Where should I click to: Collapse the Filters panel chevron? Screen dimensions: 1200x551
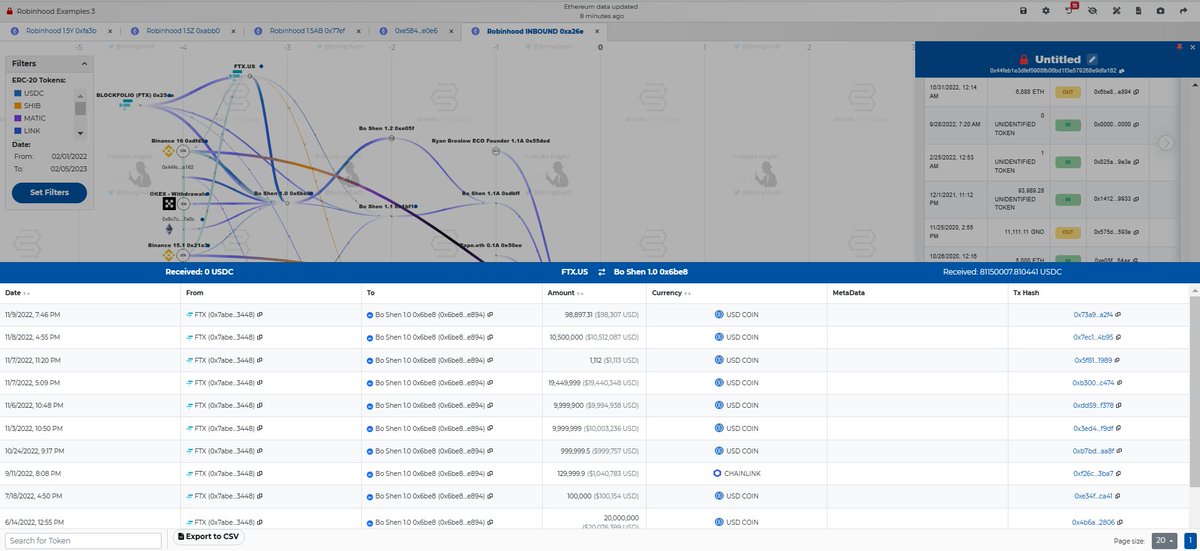(x=84, y=63)
